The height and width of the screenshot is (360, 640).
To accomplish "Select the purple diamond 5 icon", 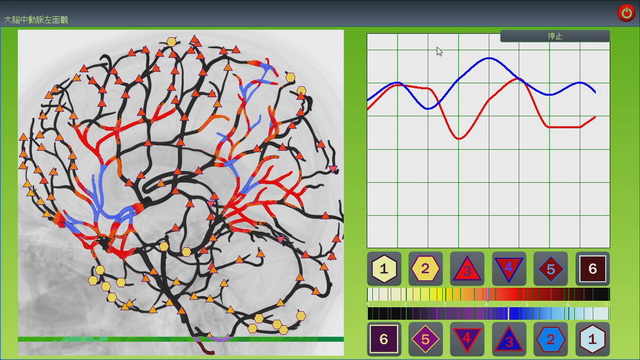I will click(426, 339).
